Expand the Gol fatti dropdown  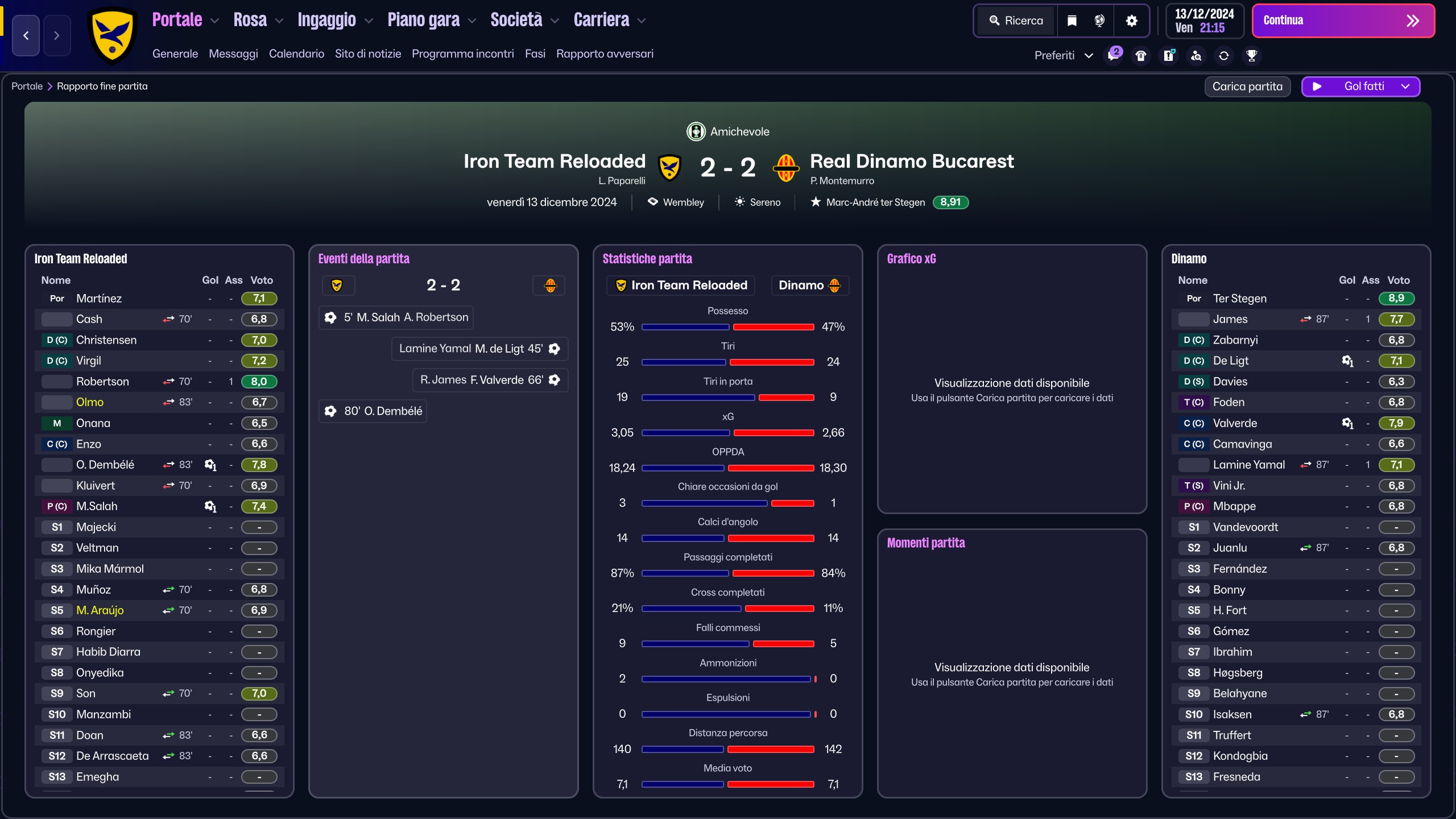pos(1360,86)
